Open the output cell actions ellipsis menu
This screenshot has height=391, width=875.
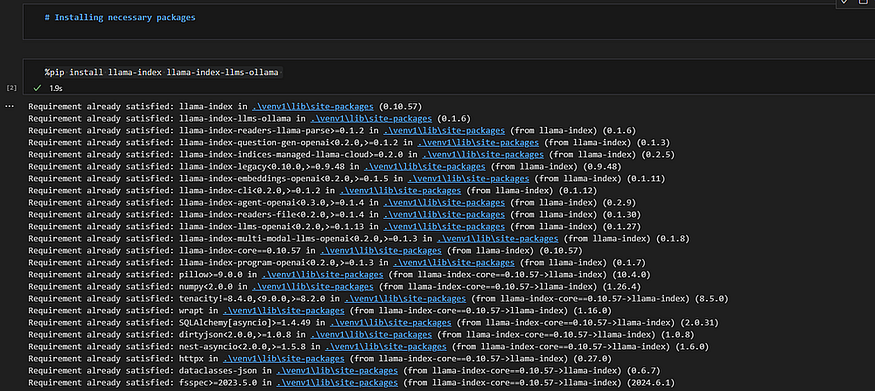coord(10,107)
